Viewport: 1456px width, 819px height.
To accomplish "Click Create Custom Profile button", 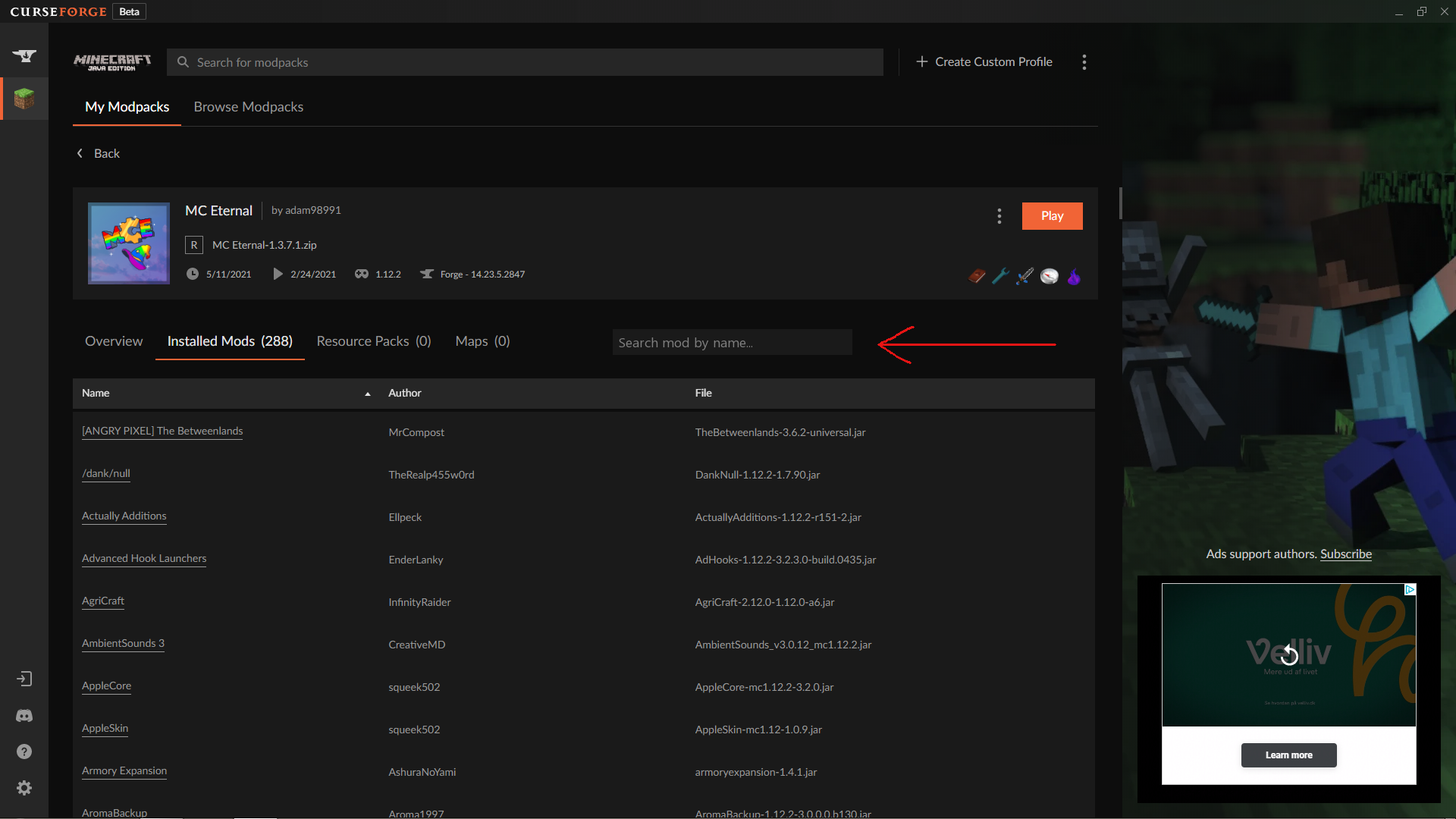I will (984, 62).
